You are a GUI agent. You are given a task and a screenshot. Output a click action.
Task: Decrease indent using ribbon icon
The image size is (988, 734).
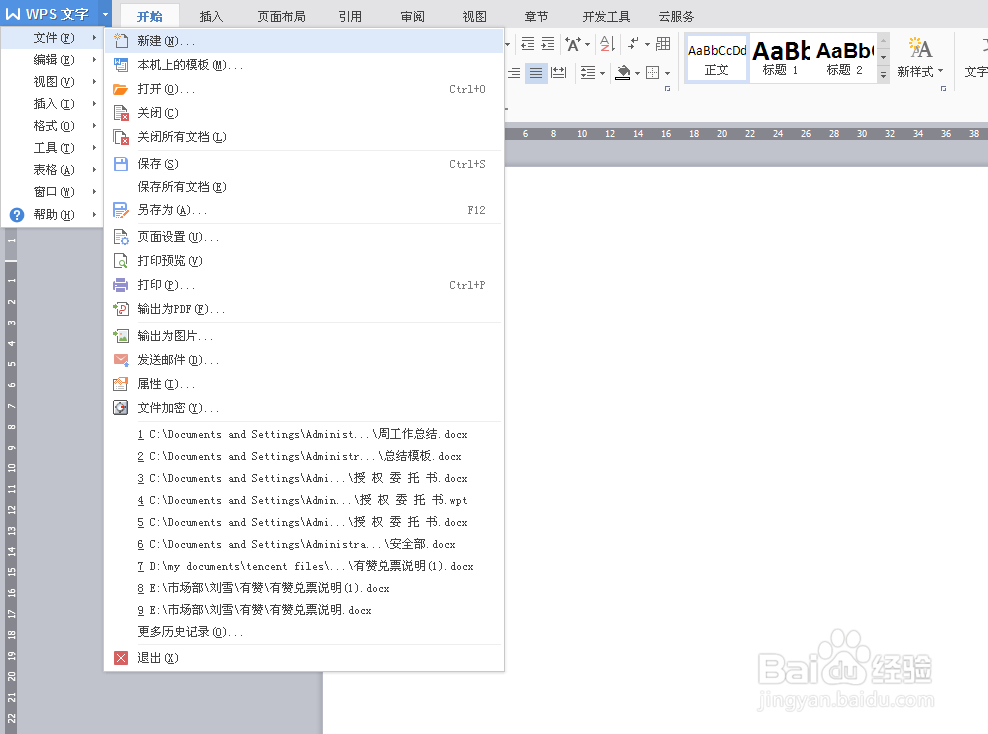click(x=528, y=43)
